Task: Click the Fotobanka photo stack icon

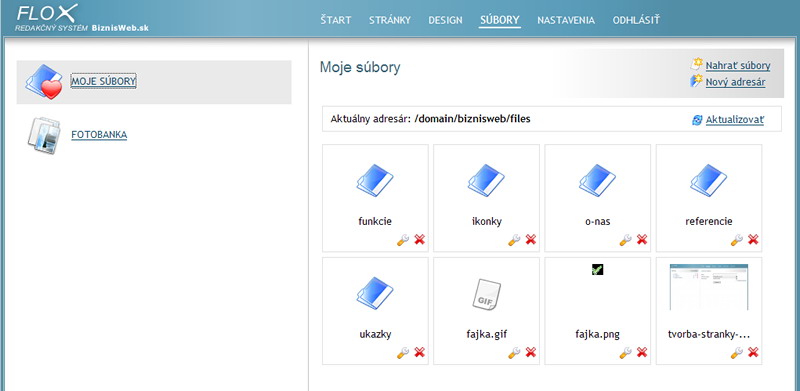Action: click(44, 135)
